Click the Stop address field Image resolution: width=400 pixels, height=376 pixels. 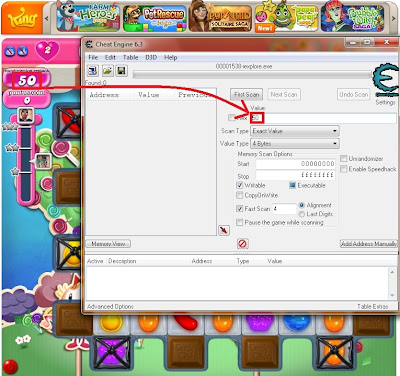[295, 175]
